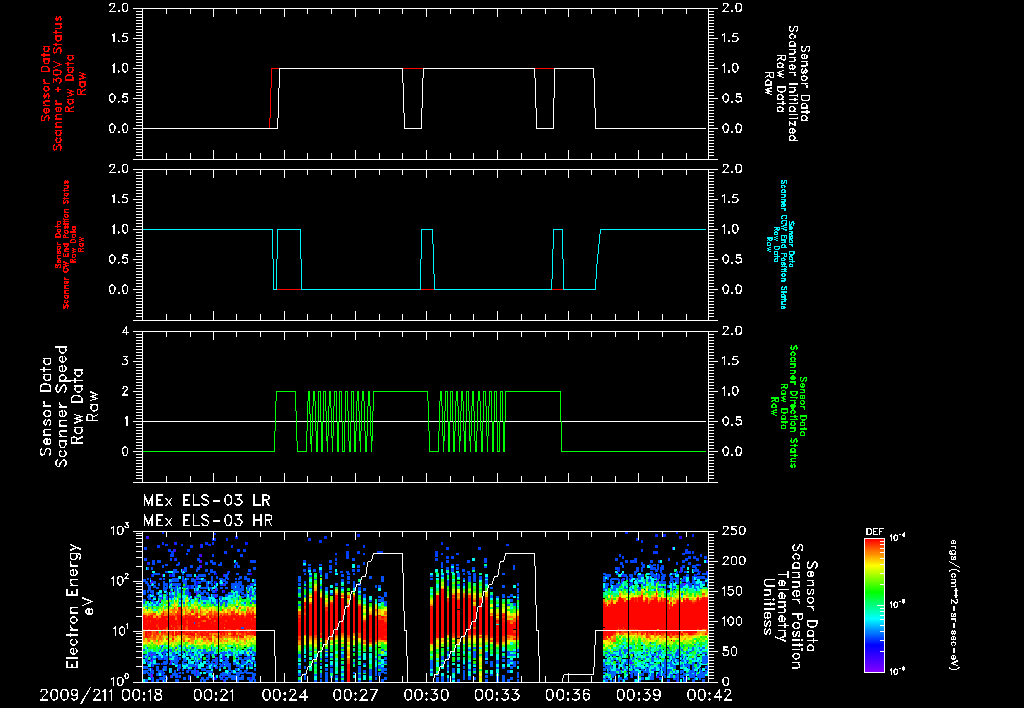Screen dimensions: 1024x708
Task: Select the cyan Scanner CCW End Position title
Action: pyautogui.click(x=780, y=244)
